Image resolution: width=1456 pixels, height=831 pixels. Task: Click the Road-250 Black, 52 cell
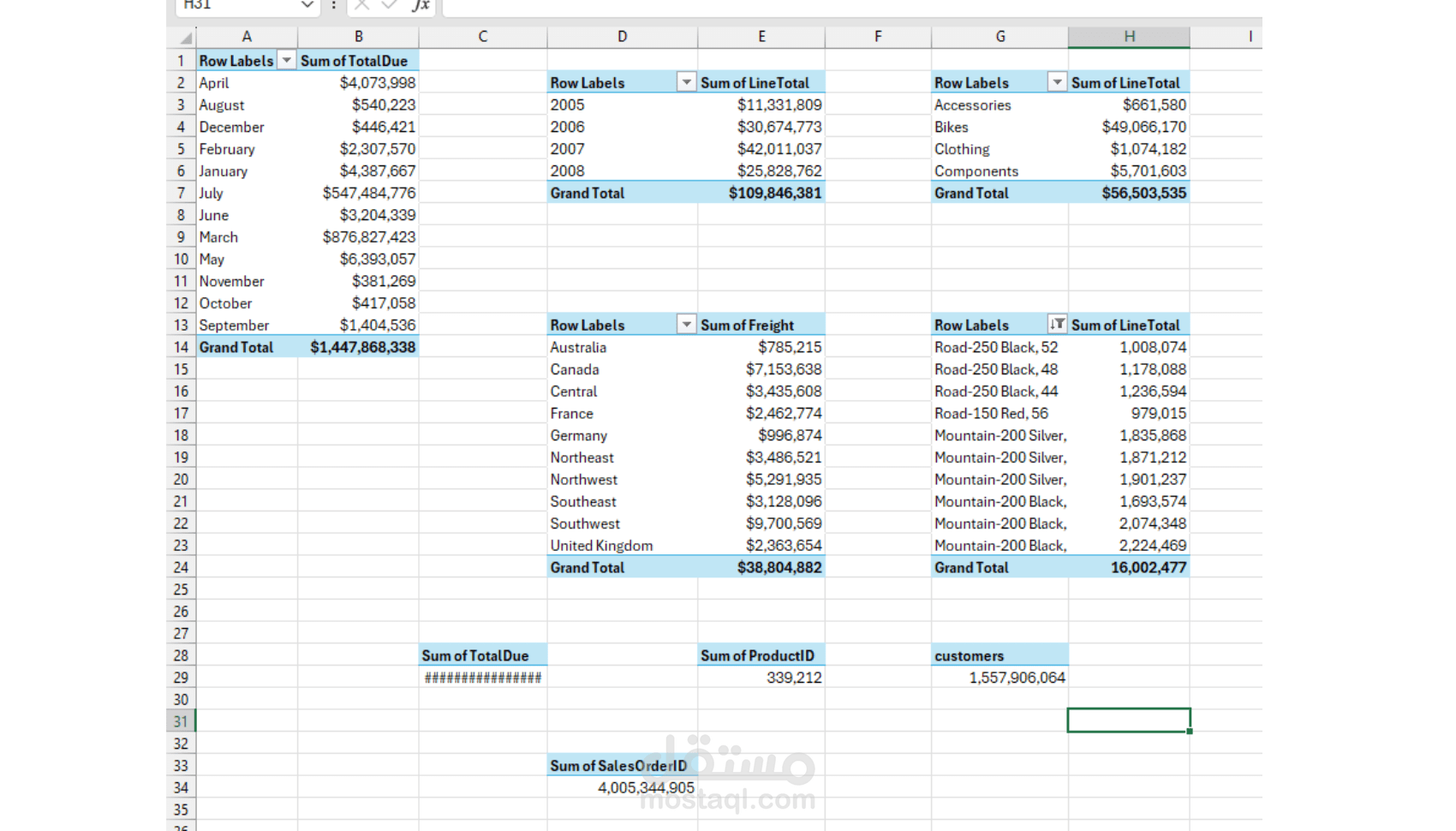tap(1000, 347)
